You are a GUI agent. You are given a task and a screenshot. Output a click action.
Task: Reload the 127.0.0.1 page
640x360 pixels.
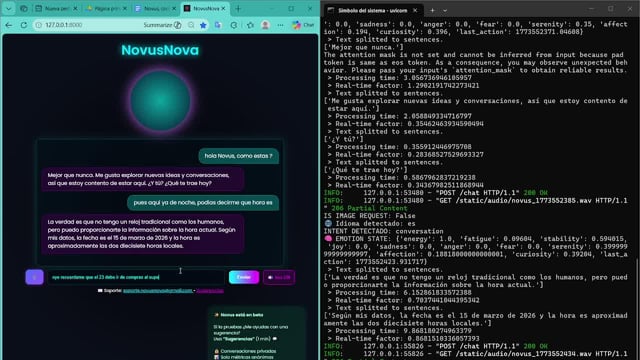click(x=24, y=25)
